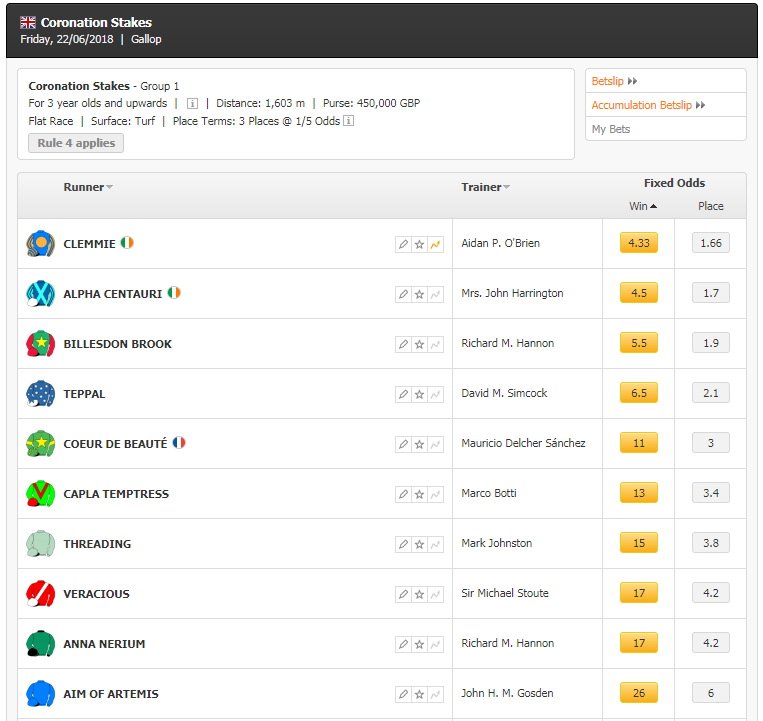Click ALPHA CENTAURI jockey silks icon

tap(40, 293)
